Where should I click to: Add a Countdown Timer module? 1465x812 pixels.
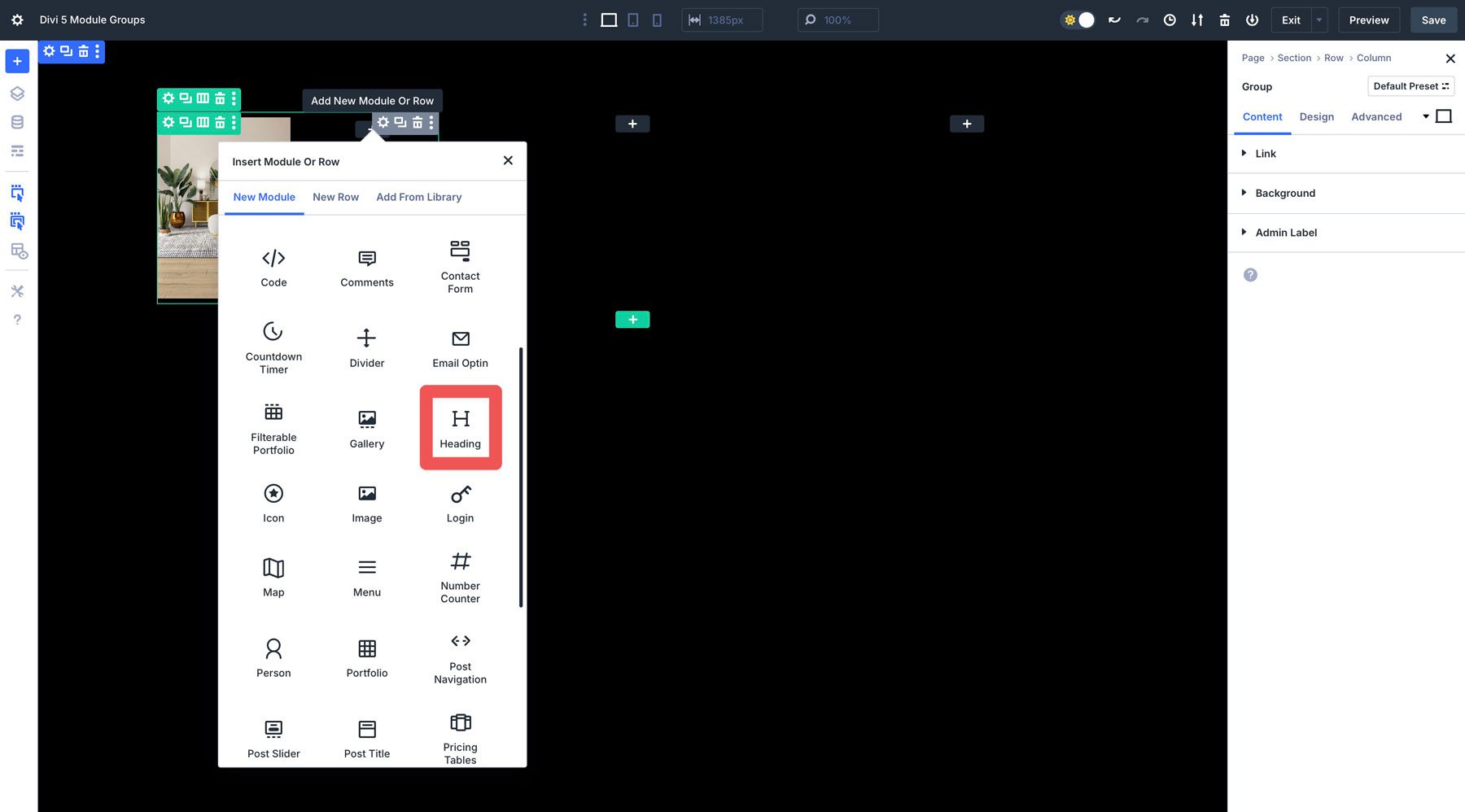(x=273, y=346)
